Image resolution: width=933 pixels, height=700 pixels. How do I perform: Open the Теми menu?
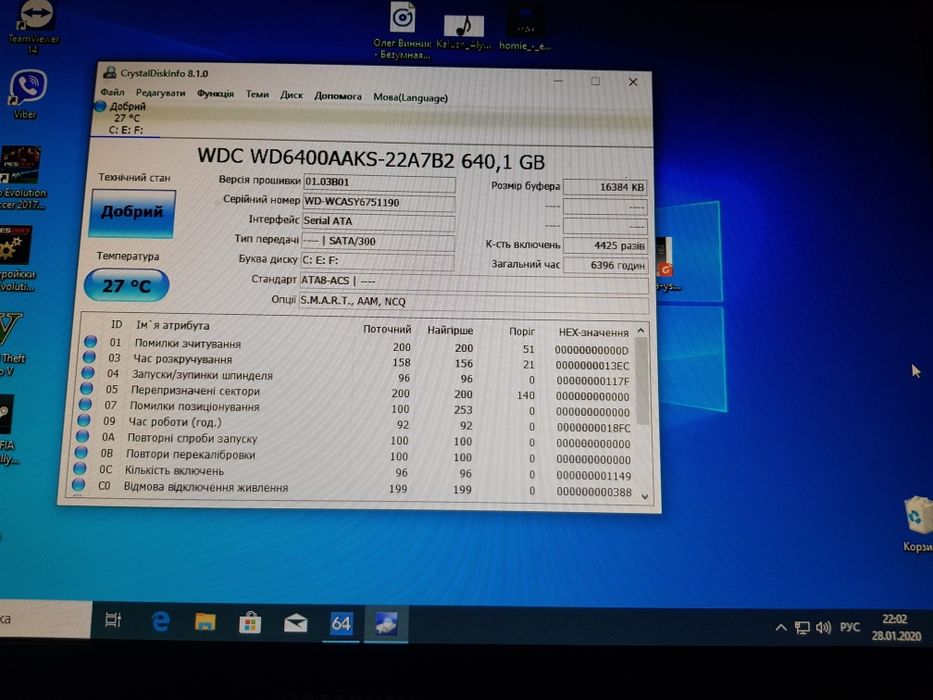[257, 94]
